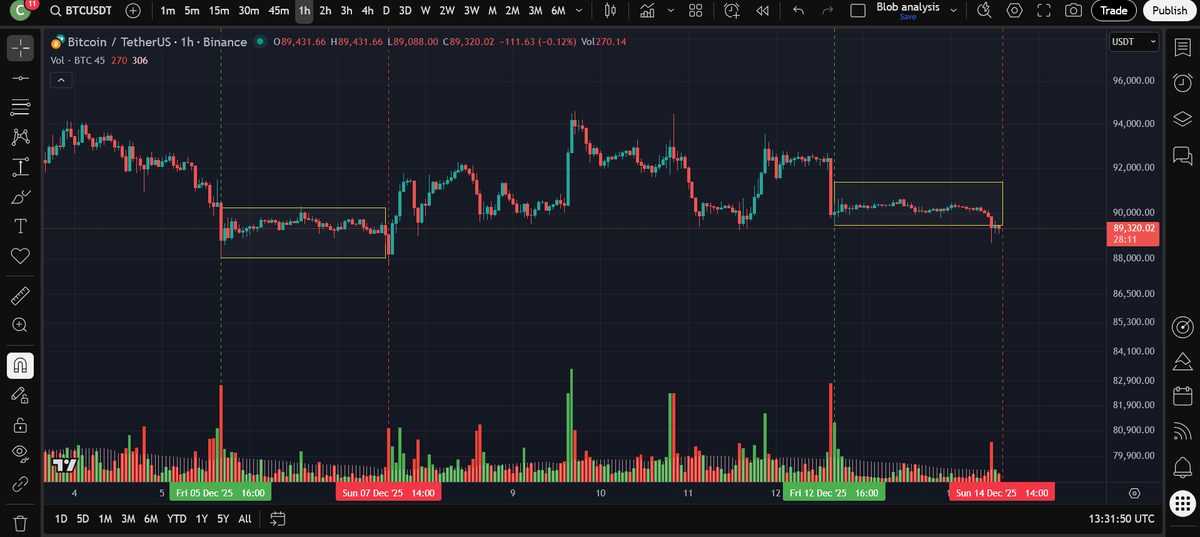
Task: Open the candlestick chart style menu
Action: coord(609,11)
